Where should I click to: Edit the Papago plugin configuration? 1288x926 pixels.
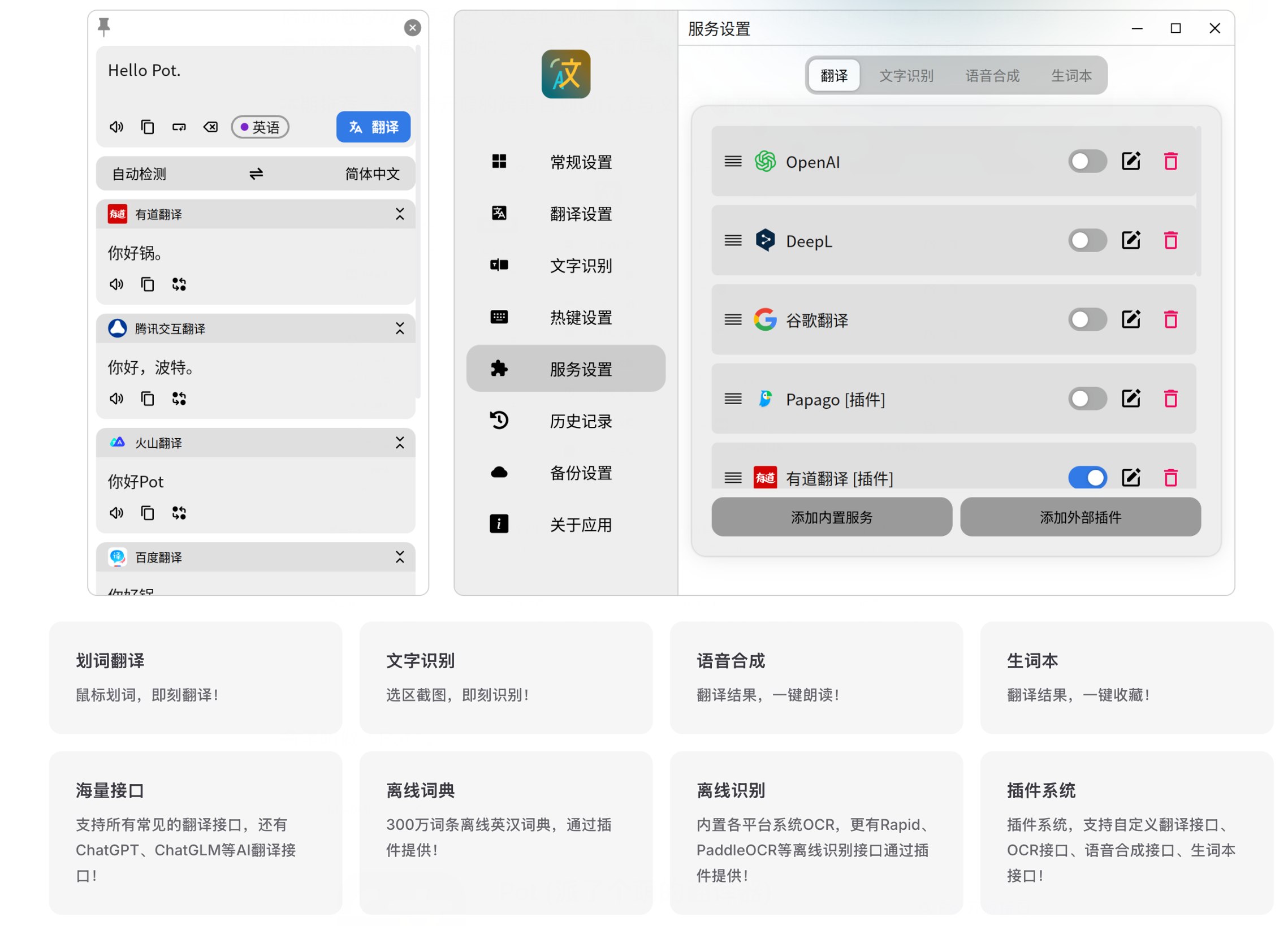(x=1131, y=399)
